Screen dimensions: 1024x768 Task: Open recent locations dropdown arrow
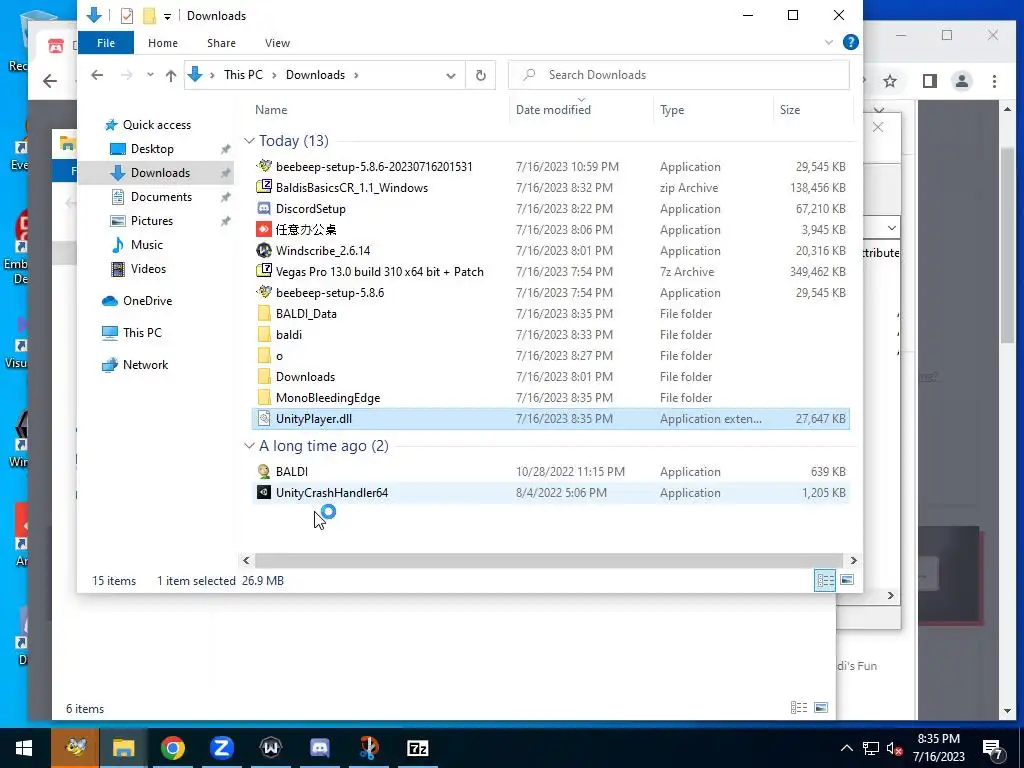tap(150, 75)
